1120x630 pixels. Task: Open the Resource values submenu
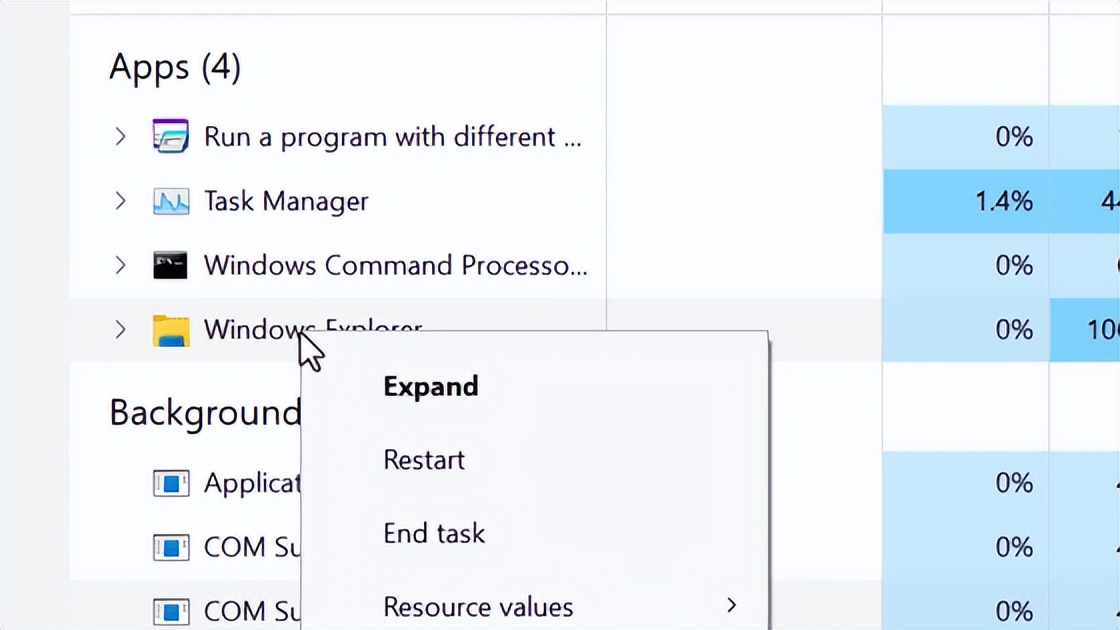[x=478, y=606]
